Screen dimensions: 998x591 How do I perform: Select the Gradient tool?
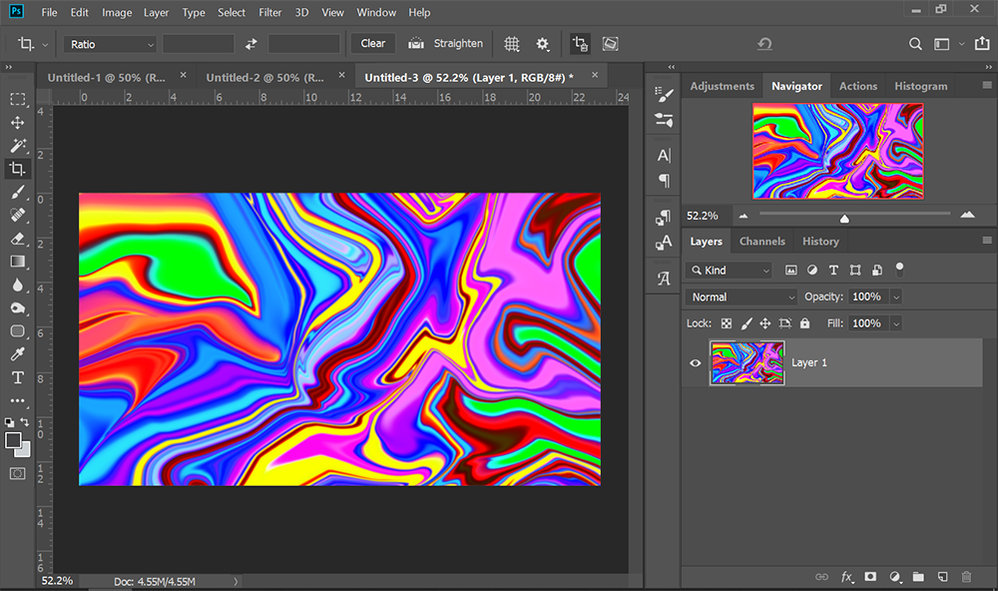17,262
